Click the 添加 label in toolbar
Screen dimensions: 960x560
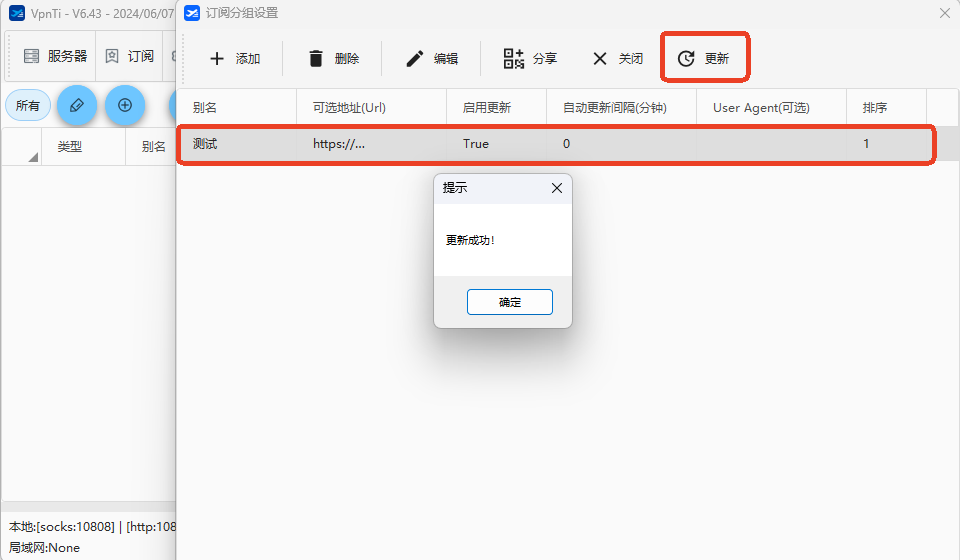(248, 59)
